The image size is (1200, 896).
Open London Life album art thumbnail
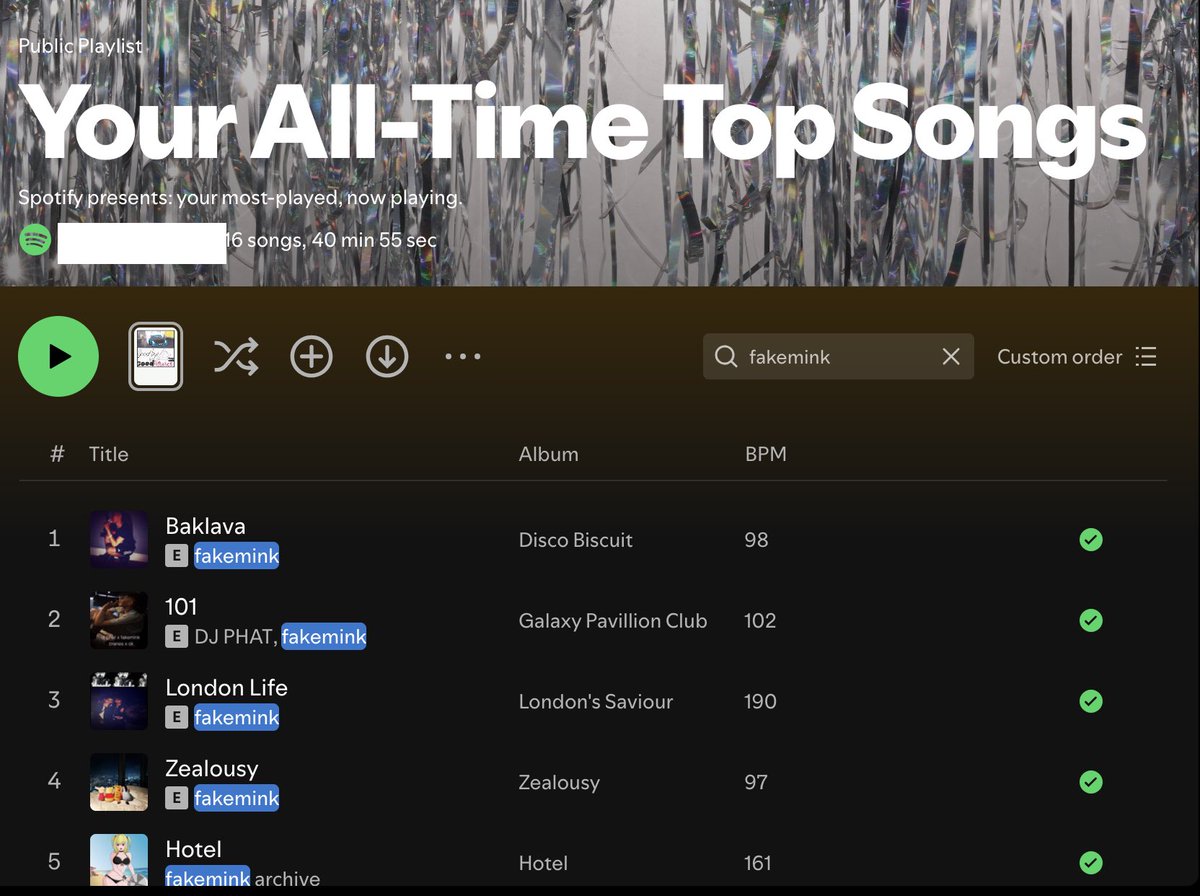click(x=119, y=702)
